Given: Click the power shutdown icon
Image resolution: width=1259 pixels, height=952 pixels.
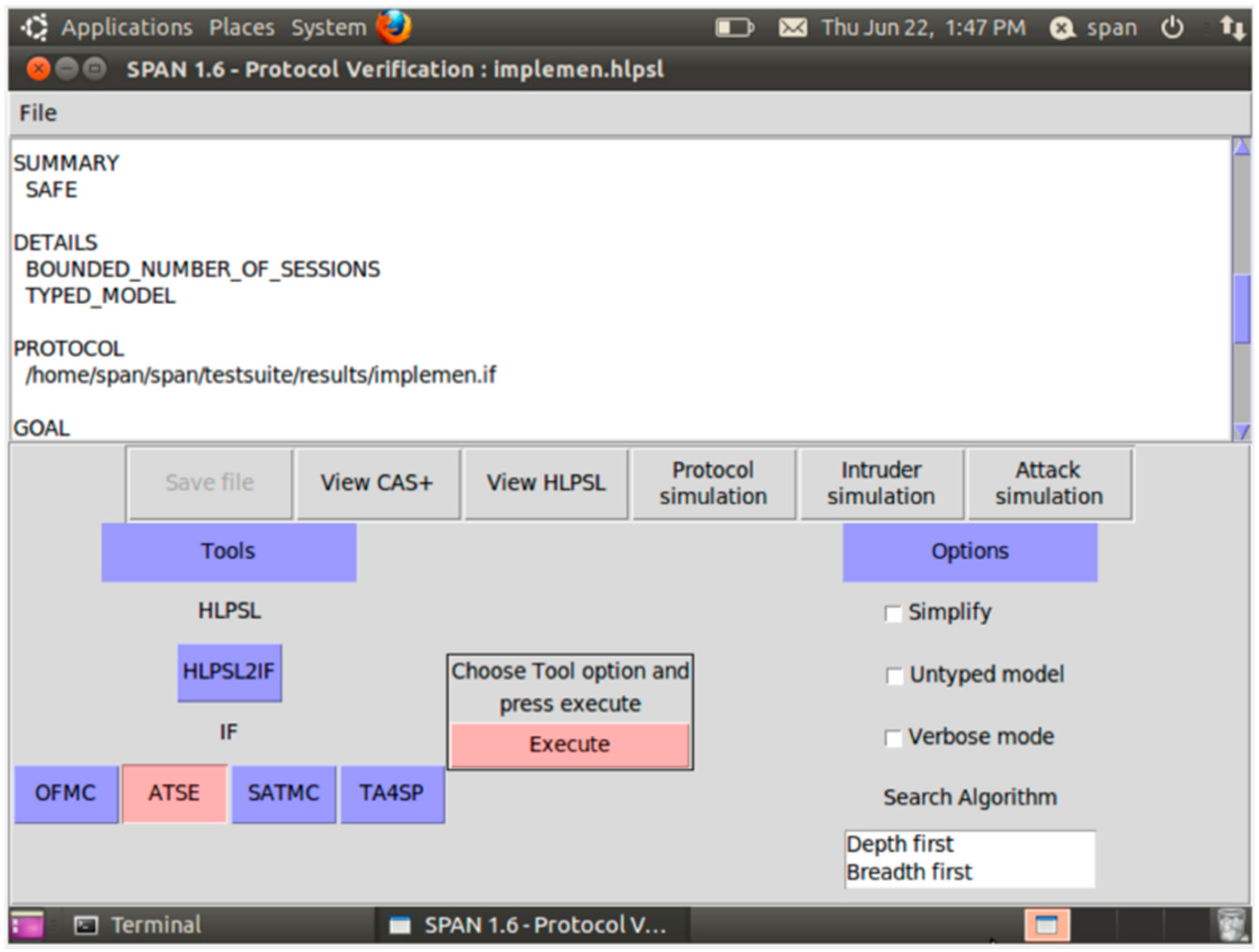Looking at the screenshot, I should (x=1172, y=27).
